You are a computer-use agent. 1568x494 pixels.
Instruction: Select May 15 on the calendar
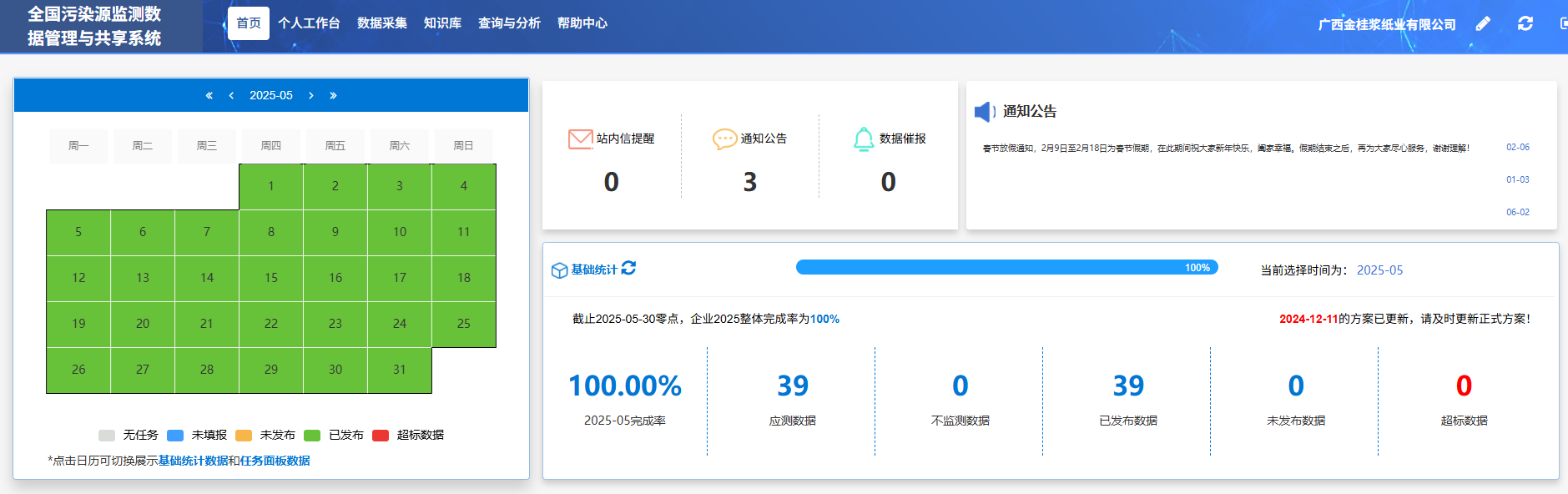tap(271, 278)
